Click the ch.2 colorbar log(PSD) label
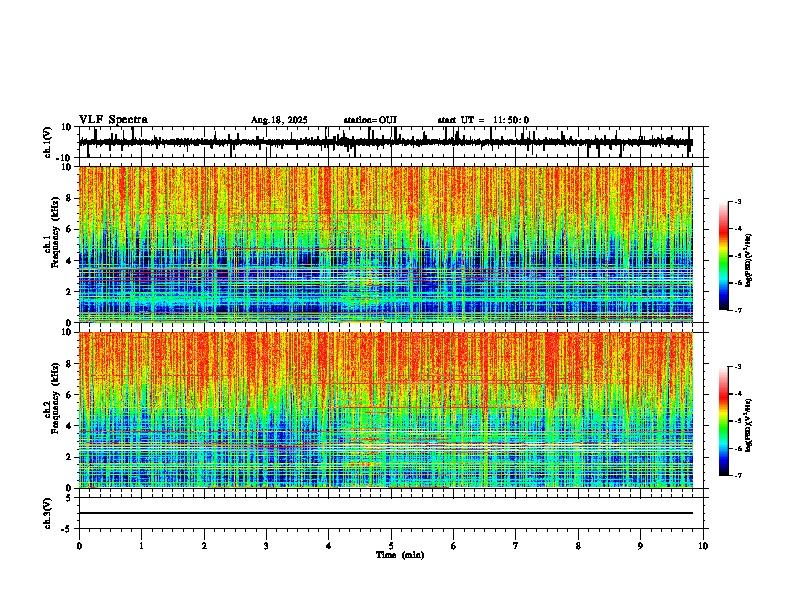Image resolution: width=792 pixels, height=612 pixels. click(x=749, y=424)
